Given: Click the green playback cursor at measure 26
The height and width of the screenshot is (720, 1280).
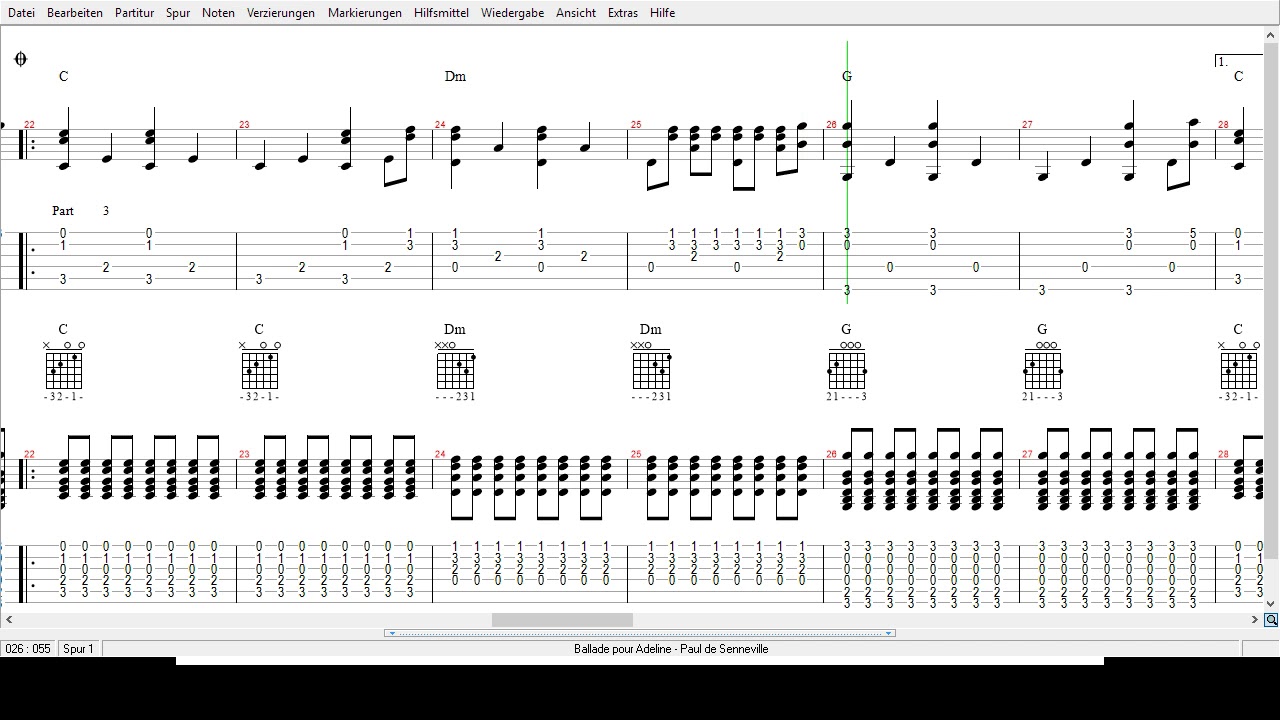Looking at the screenshot, I should (x=847, y=170).
